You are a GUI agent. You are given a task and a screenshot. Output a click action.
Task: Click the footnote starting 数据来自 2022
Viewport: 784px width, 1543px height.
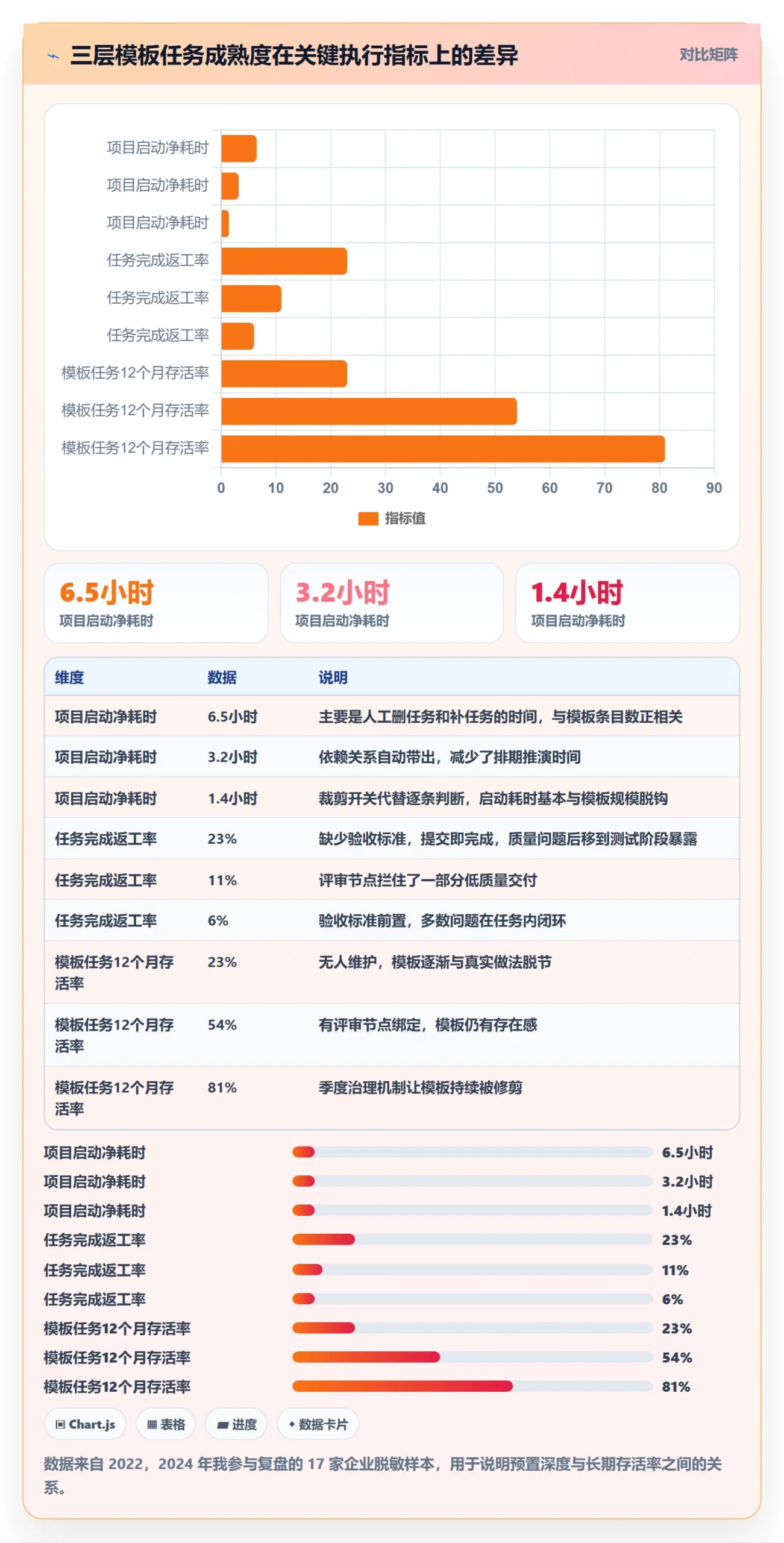(383, 1475)
